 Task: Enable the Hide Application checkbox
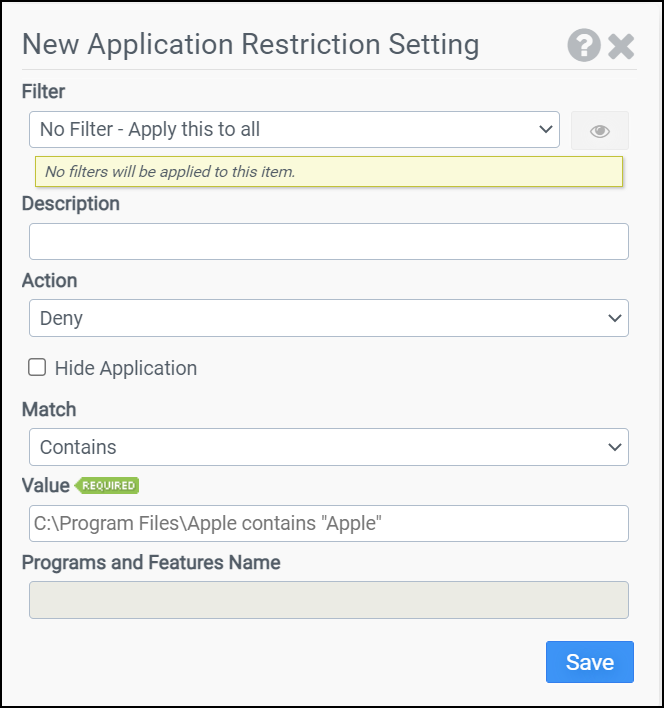(x=37, y=368)
